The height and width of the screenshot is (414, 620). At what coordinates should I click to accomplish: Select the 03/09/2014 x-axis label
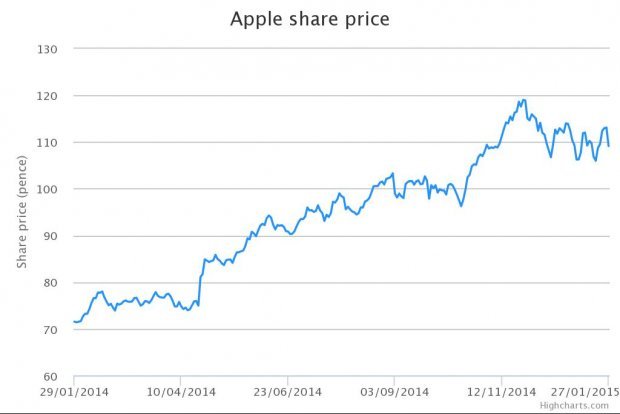click(394, 391)
